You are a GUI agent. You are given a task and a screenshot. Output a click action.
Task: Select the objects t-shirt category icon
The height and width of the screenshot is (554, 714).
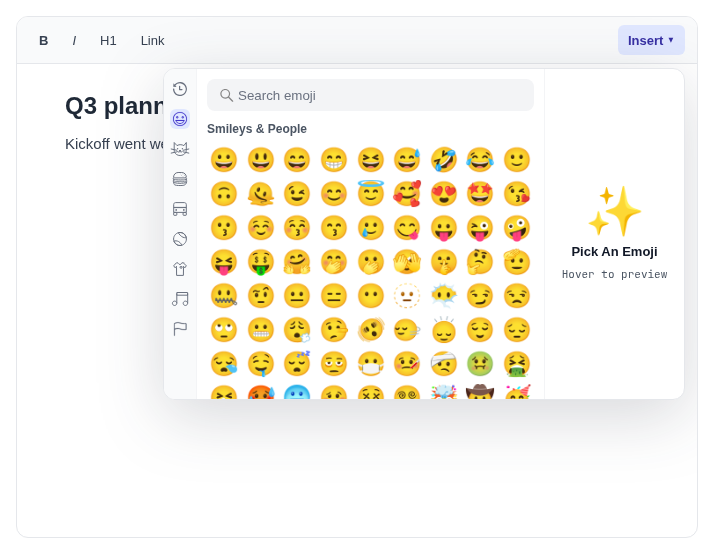[180, 269]
